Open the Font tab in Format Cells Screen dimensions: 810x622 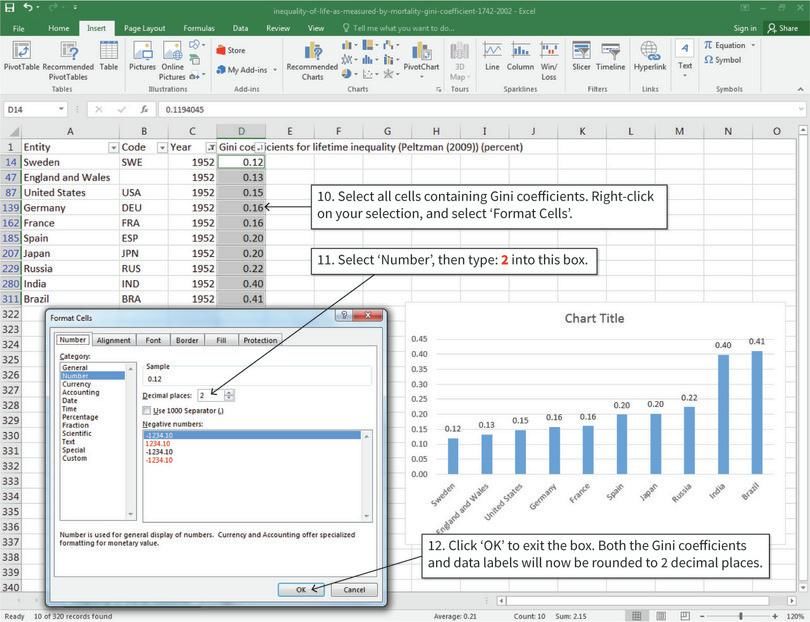click(x=153, y=340)
